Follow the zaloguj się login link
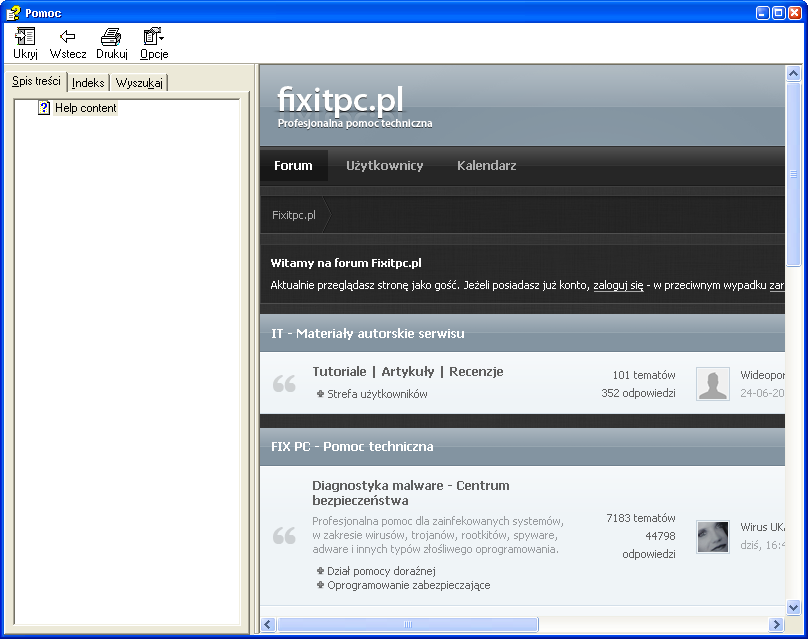This screenshot has height=639, width=808. pos(618,285)
